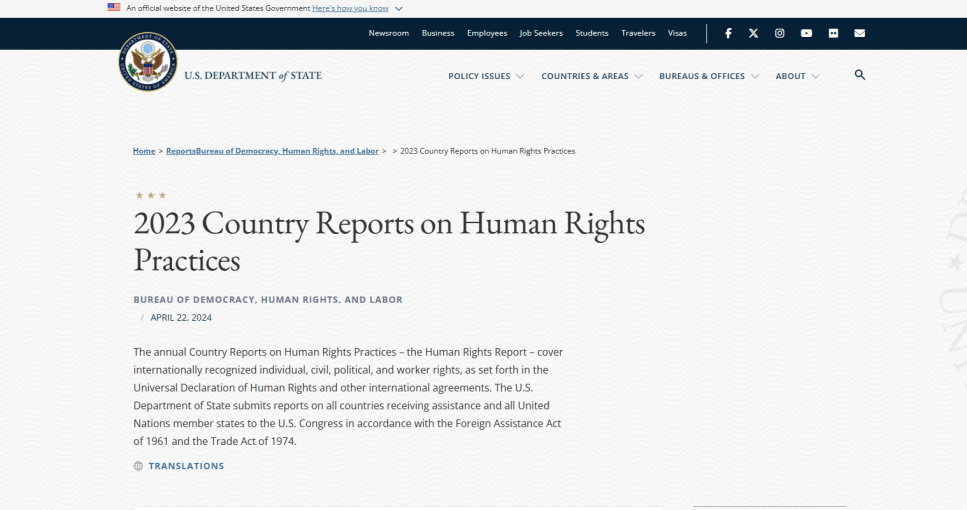This screenshot has width=967, height=510.
Task: Open the Flickr social icon
Action: [833, 33]
